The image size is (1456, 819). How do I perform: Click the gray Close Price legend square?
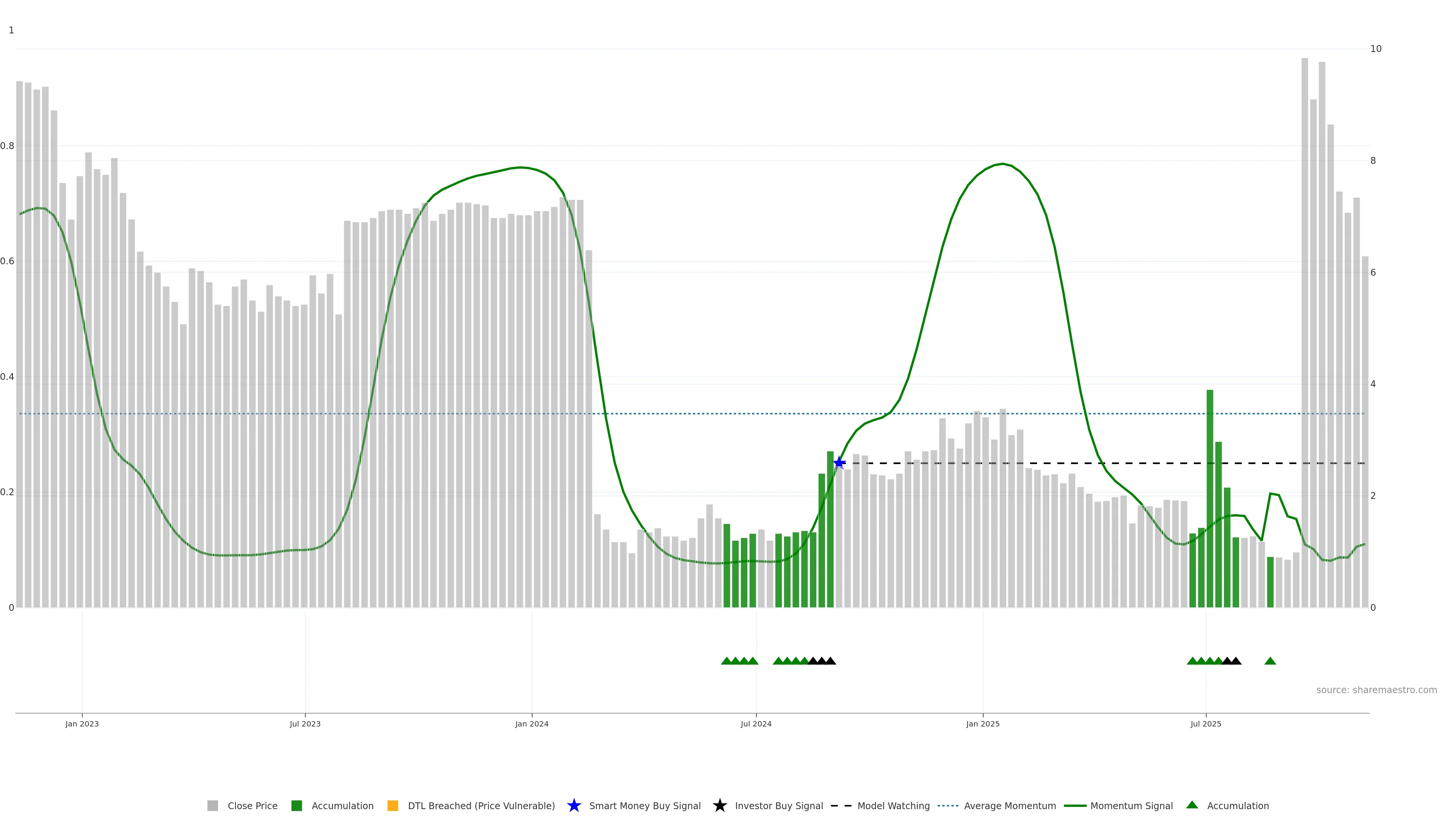(x=212, y=805)
